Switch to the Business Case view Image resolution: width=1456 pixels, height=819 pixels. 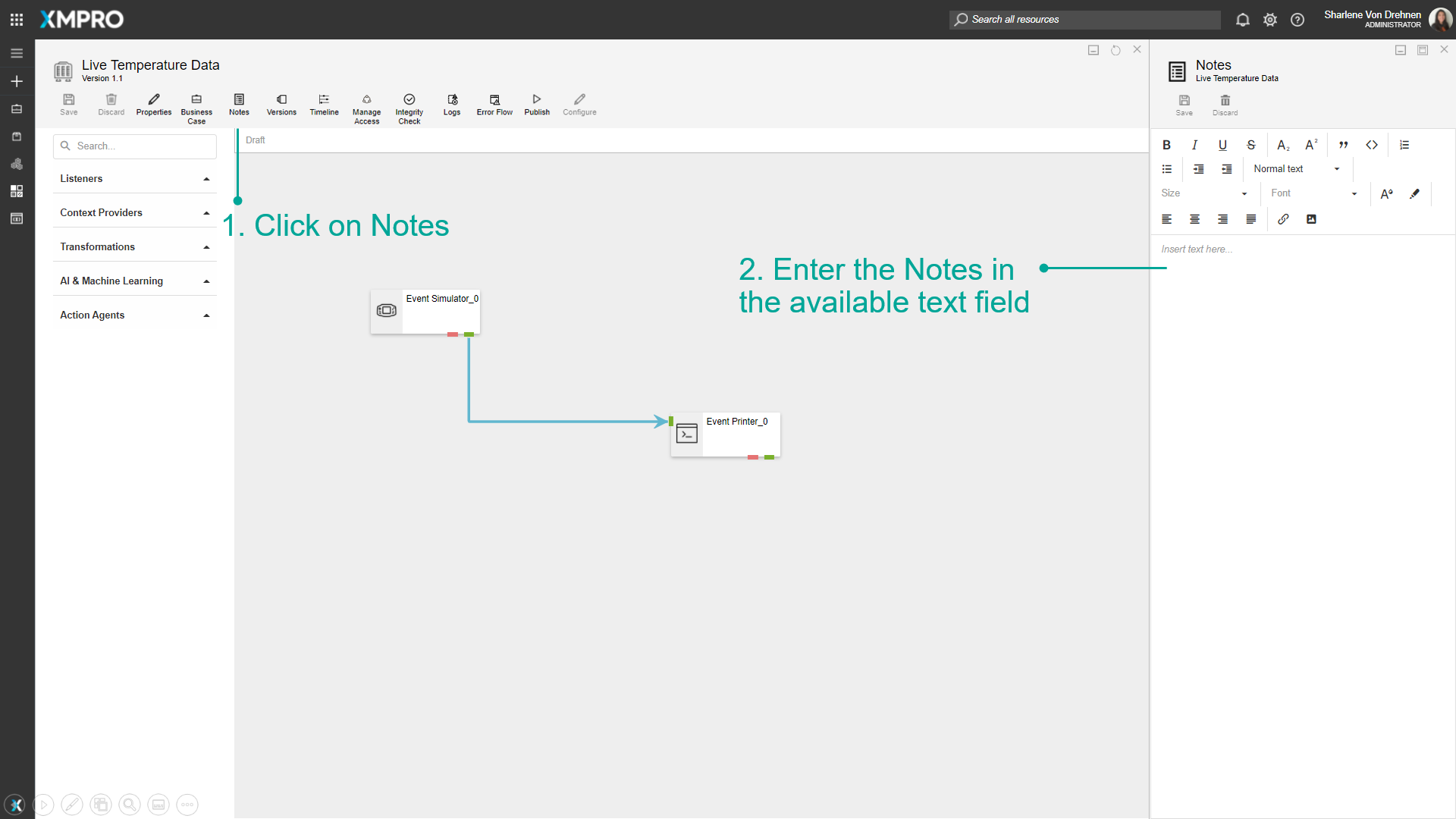click(x=196, y=106)
